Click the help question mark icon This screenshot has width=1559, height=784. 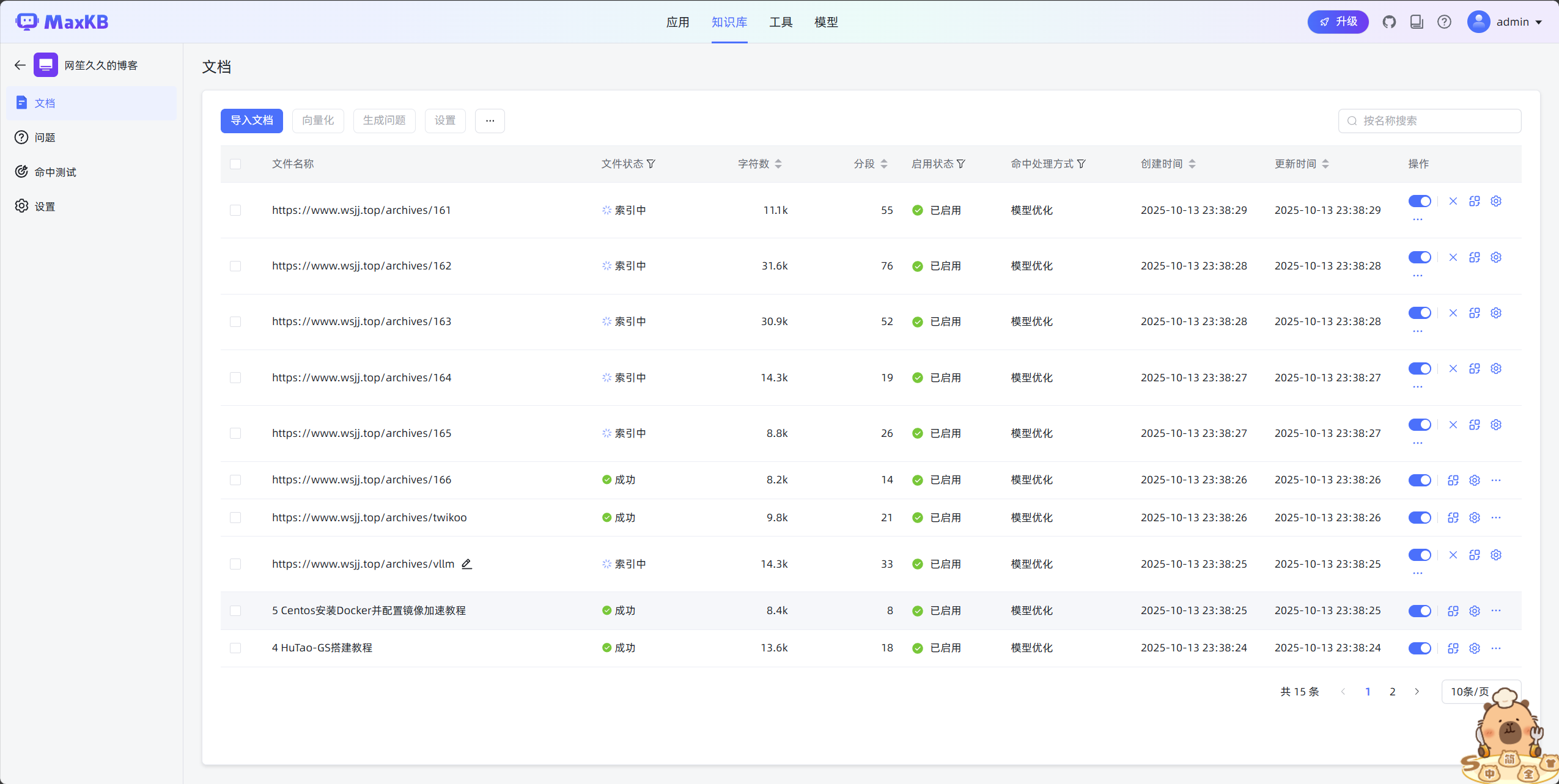[1444, 22]
